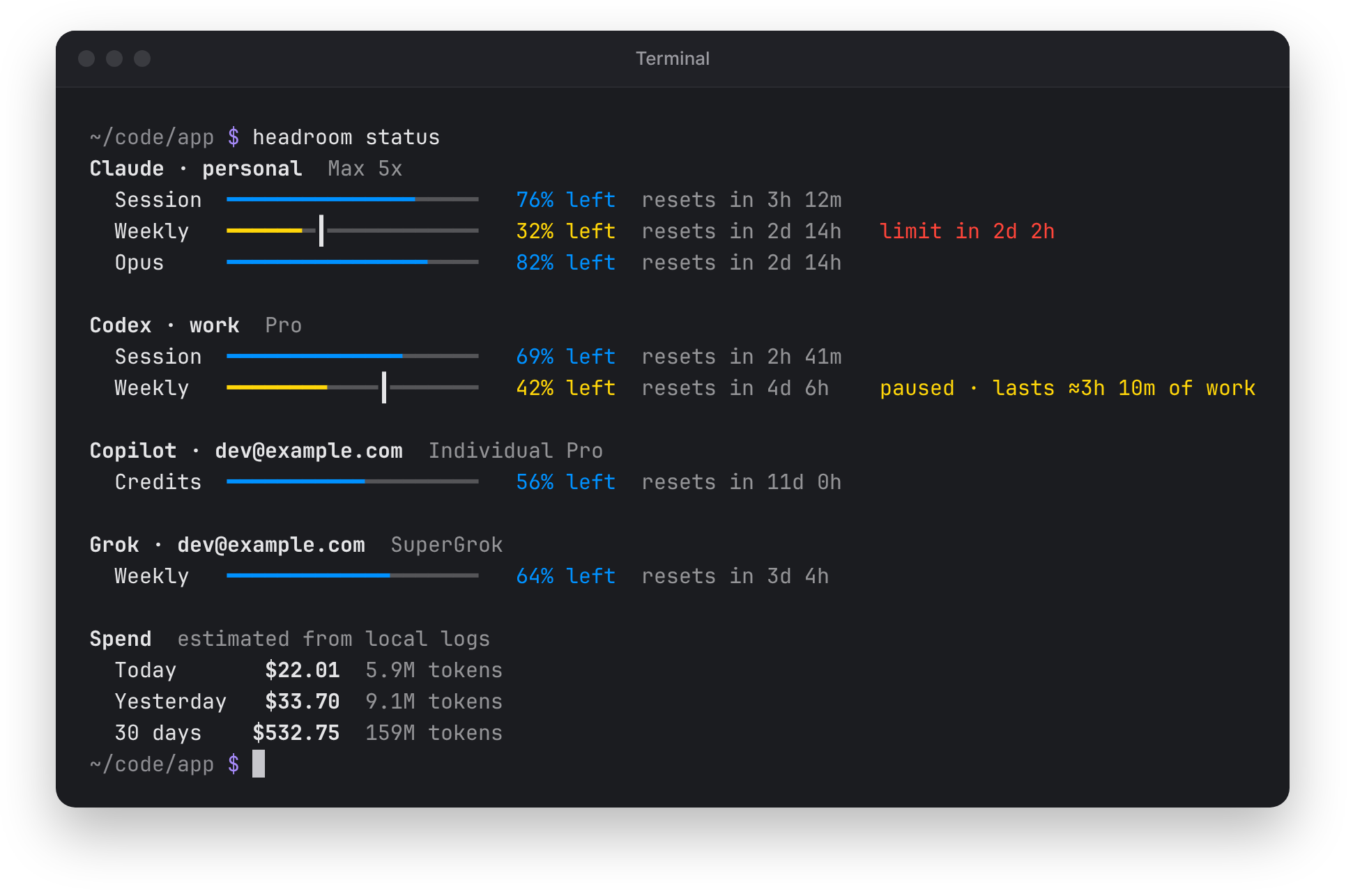Click the 30 days spend '$532.75' value
The width and height of the screenshot is (1353, 896).
tap(296, 733)
